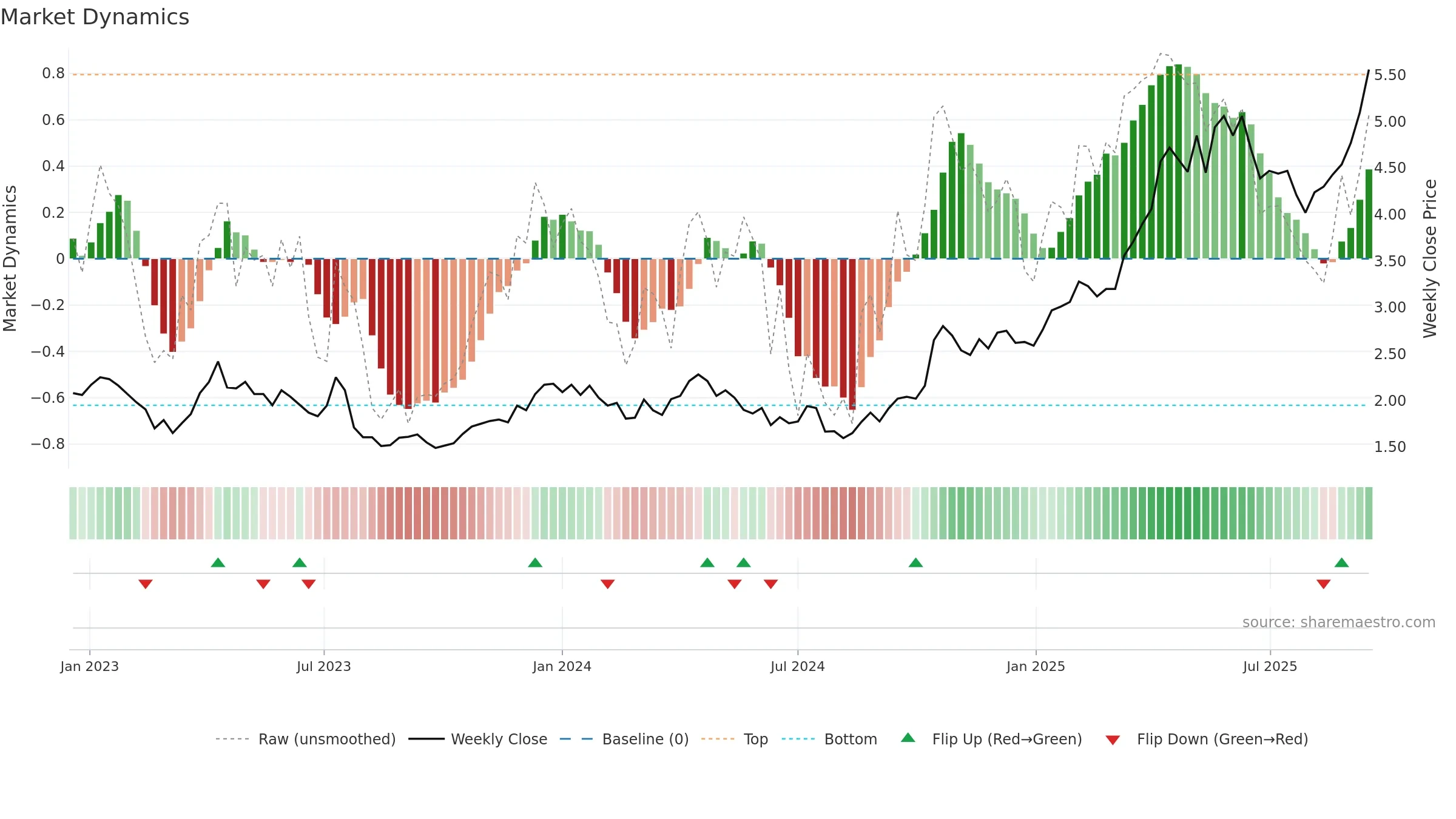
Task: Click the −0.6 tick on the left axis
Action: point(48,397)
